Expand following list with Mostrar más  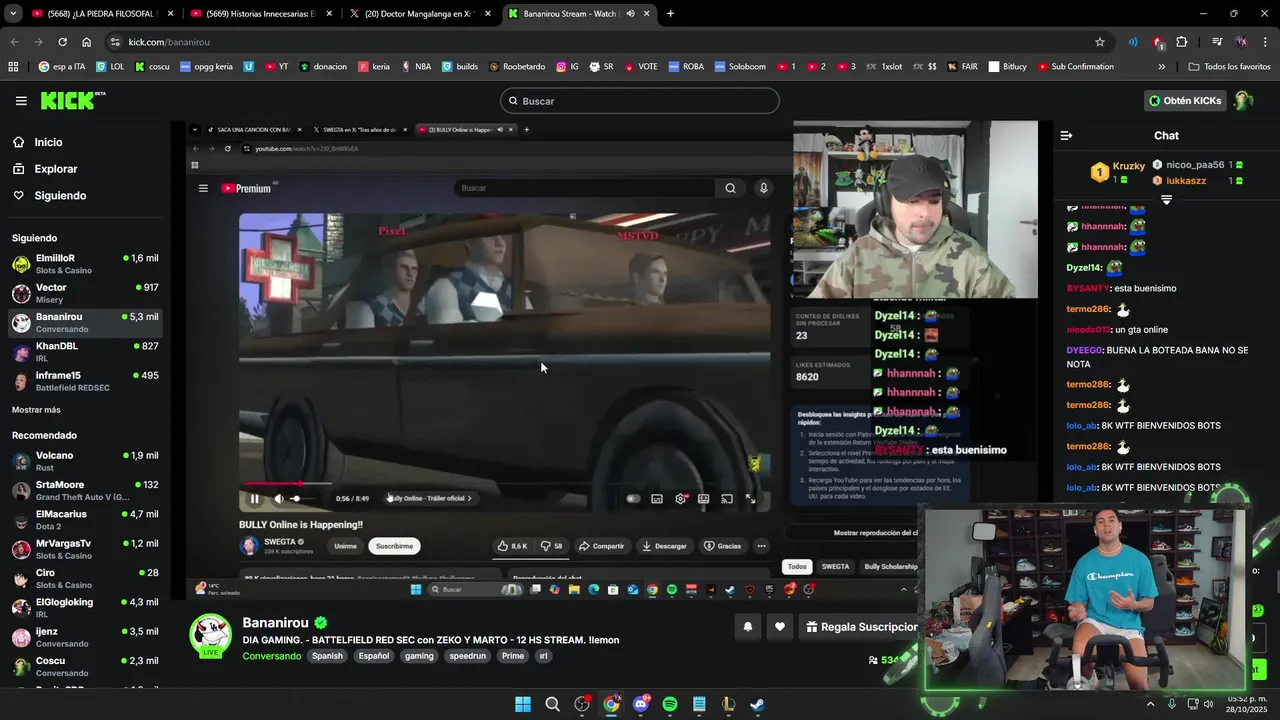(x=36, y=410)
